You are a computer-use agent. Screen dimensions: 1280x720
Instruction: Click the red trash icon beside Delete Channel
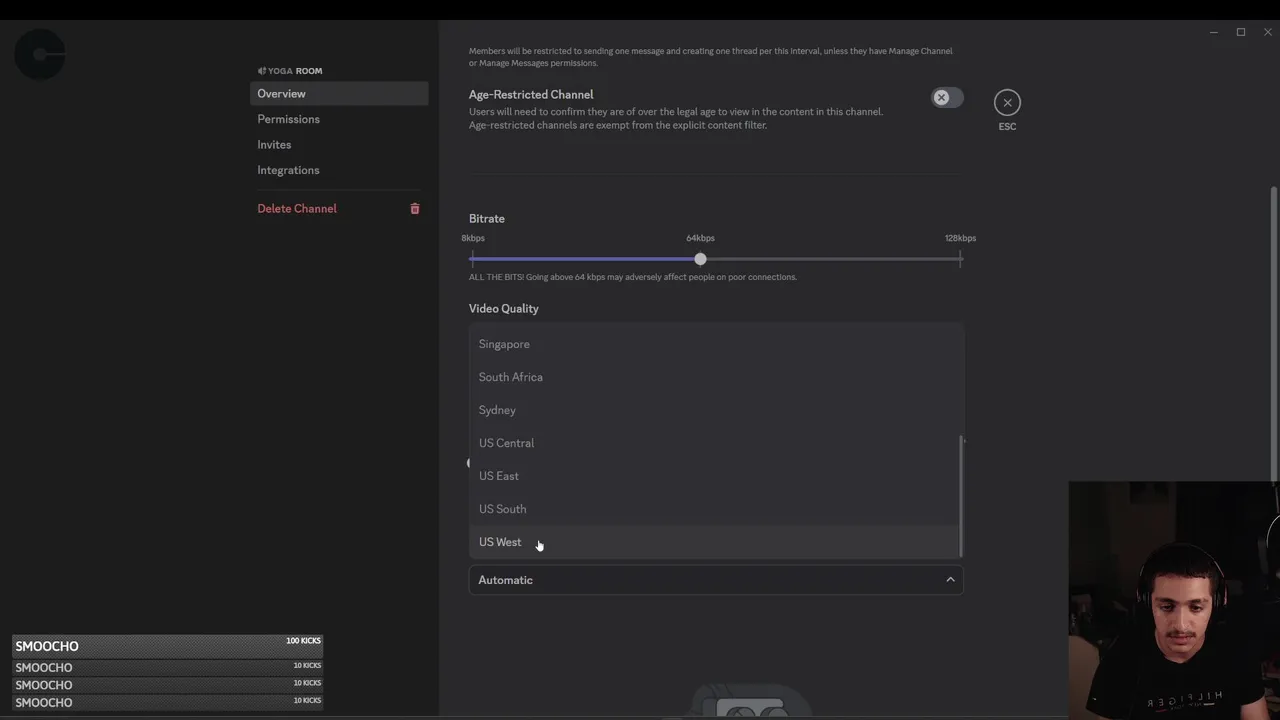pyautogui.click(x=415, y=209)
